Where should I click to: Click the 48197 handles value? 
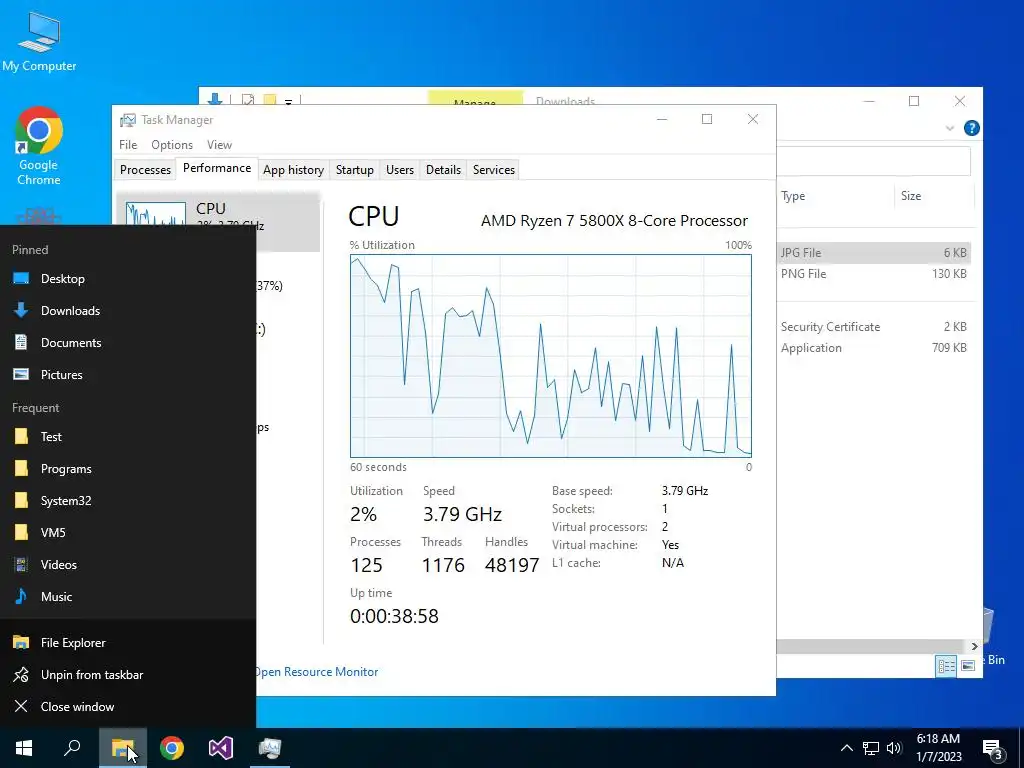(x=512, y=566)
